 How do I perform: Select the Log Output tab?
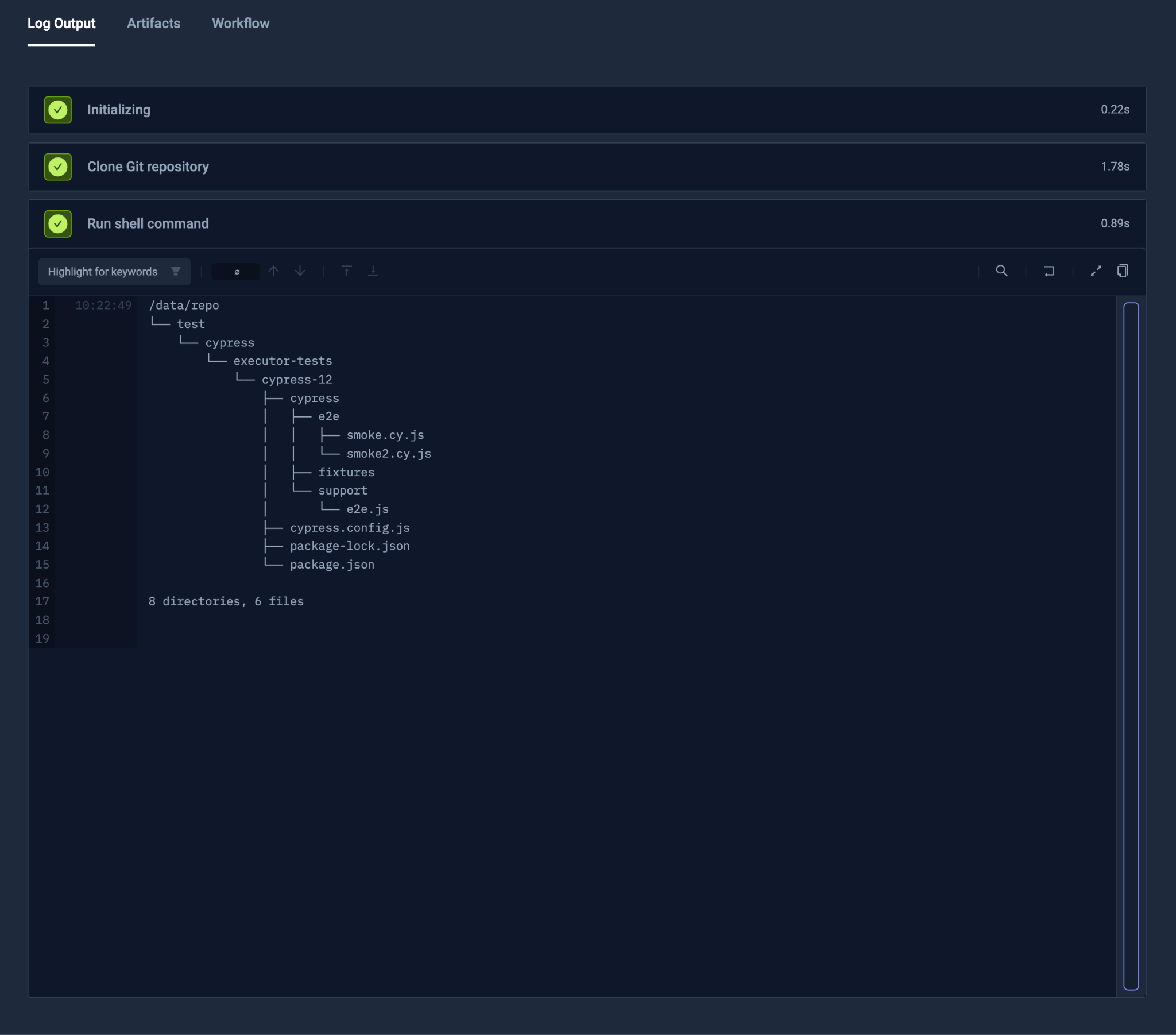61,24
